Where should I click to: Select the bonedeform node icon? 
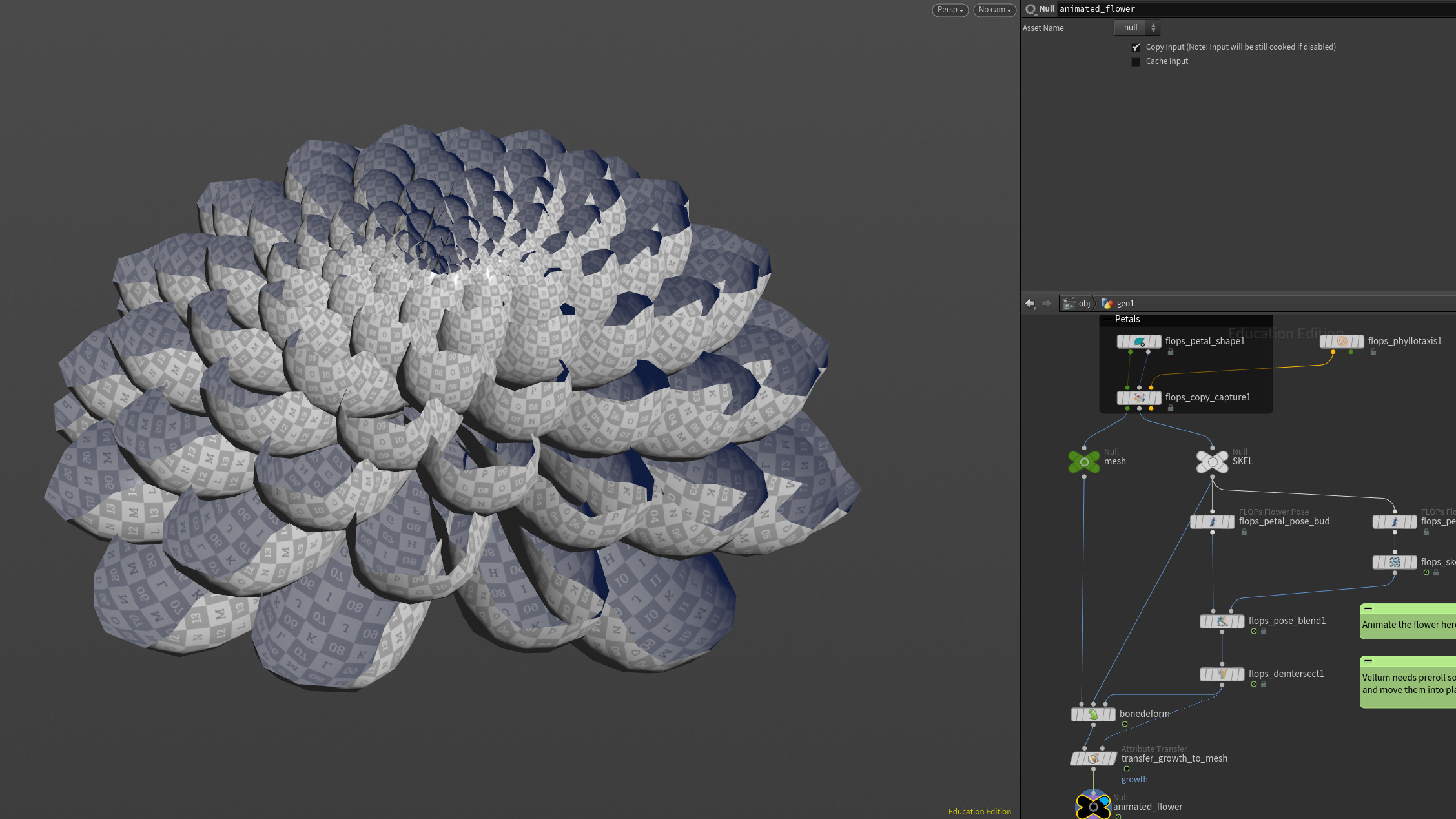click(1093, 714)
